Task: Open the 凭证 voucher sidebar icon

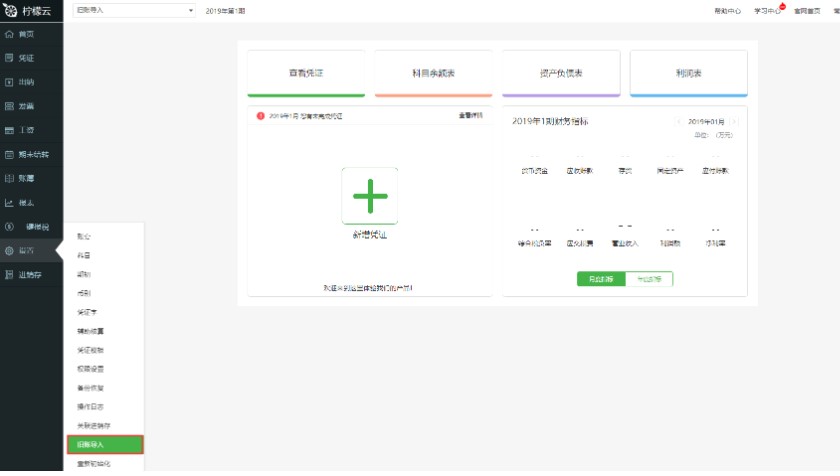Action: [9, 58]
